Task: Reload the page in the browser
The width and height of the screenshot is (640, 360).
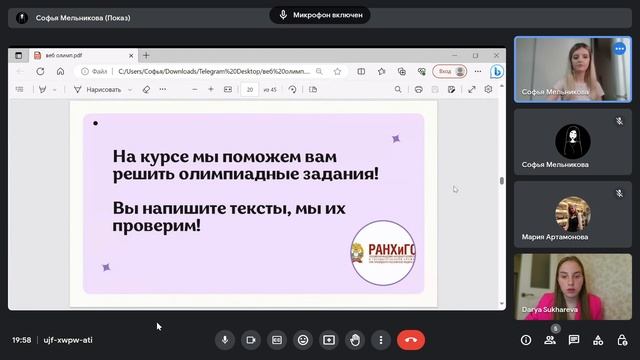Action: coord(40,71)
